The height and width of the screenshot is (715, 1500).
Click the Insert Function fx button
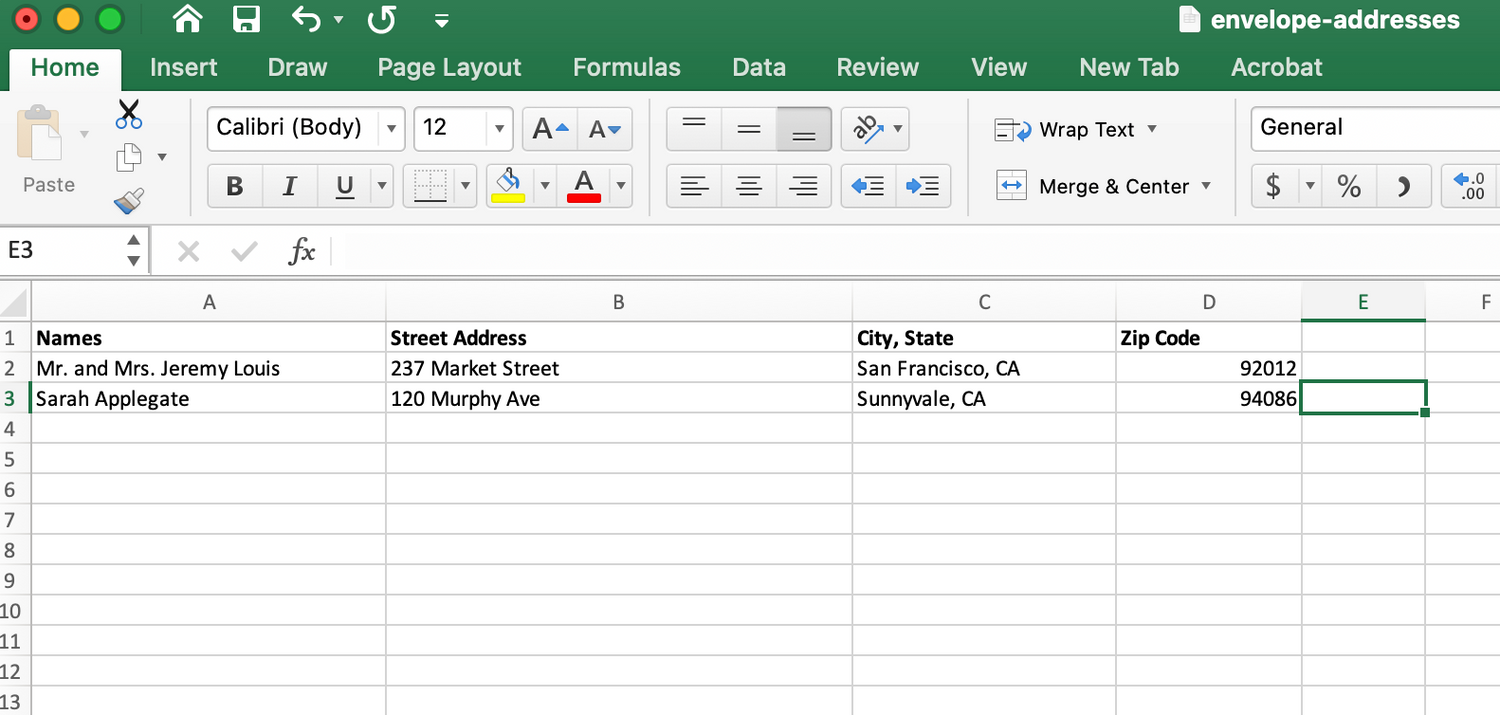pos(301,252)
